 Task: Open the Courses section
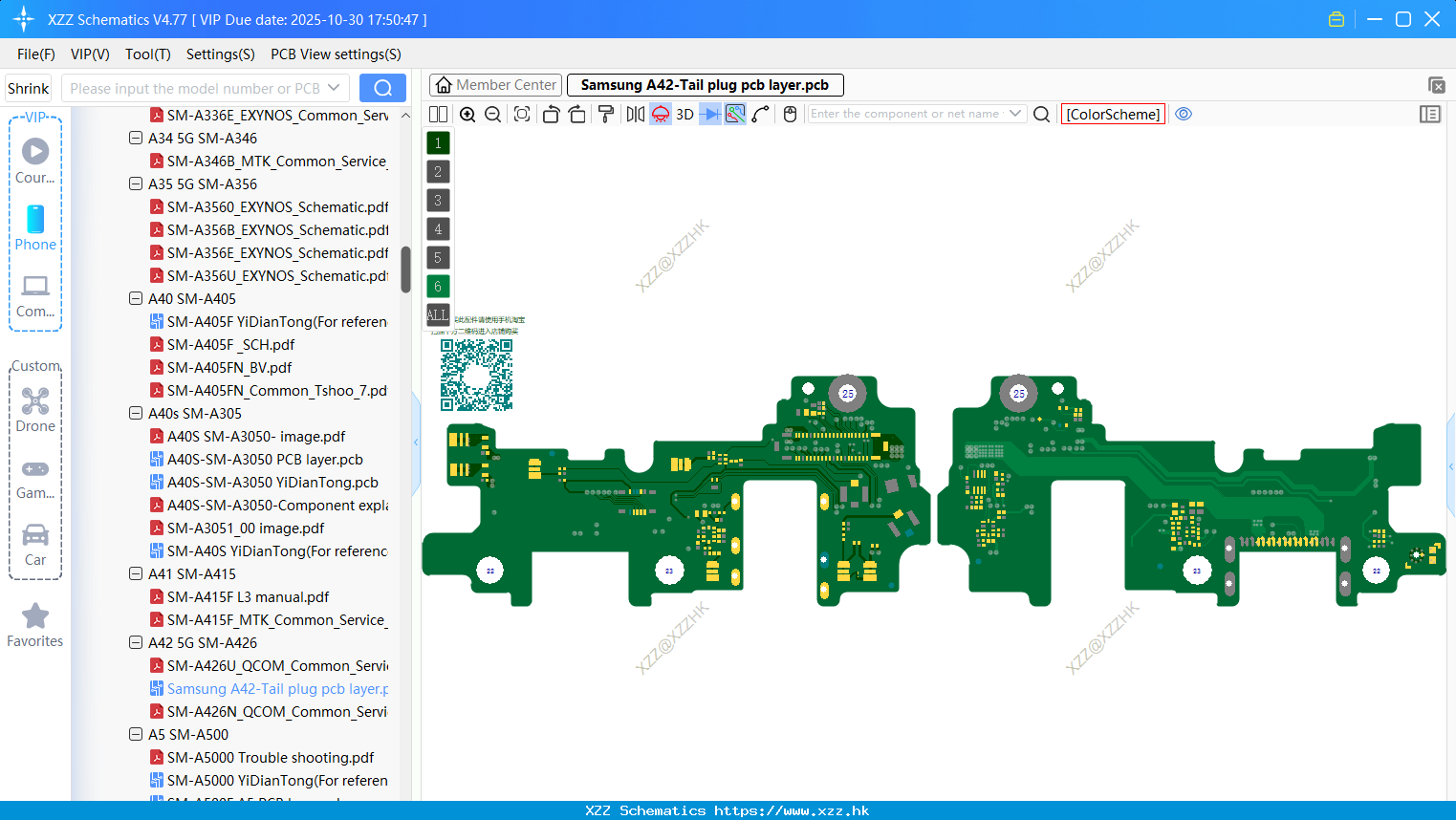(35, 162)
